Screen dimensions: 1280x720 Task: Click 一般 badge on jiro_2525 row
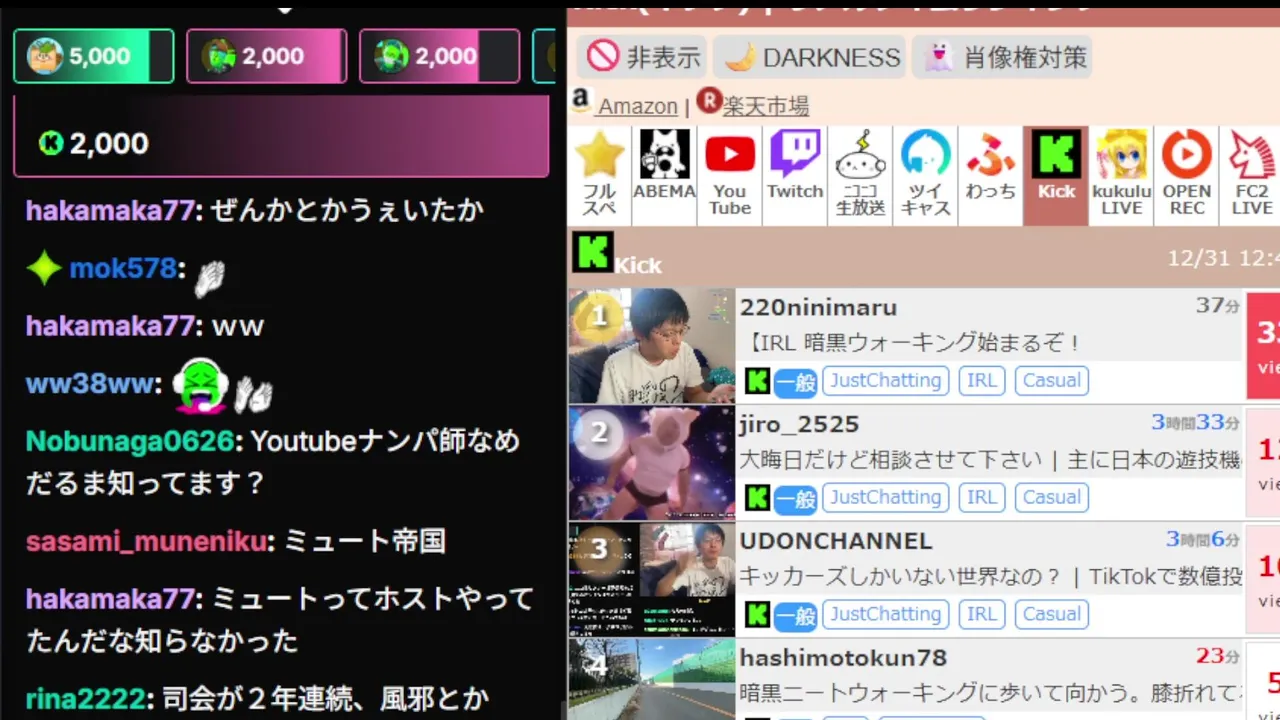[796, 499]
